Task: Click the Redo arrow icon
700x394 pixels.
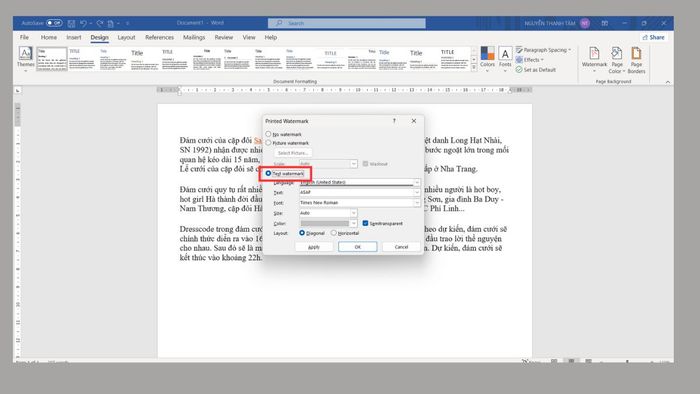Action: tap(100, 23)
